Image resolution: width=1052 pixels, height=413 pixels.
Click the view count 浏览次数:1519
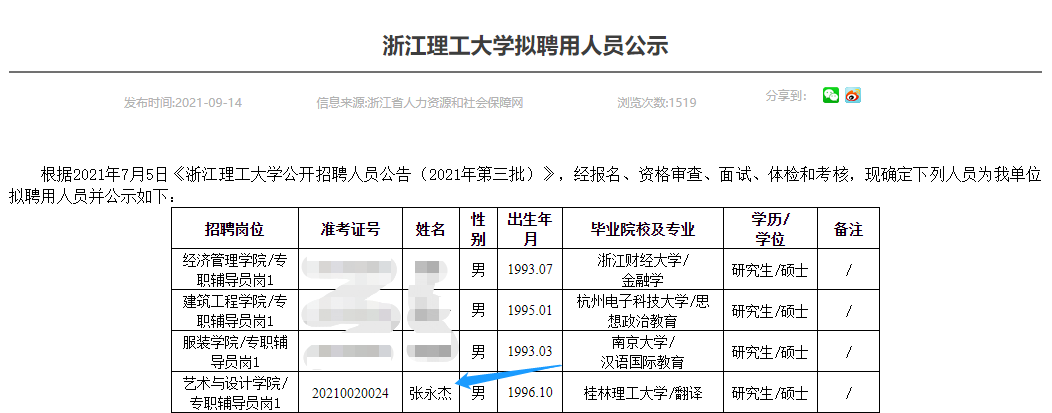click(656, 103)
